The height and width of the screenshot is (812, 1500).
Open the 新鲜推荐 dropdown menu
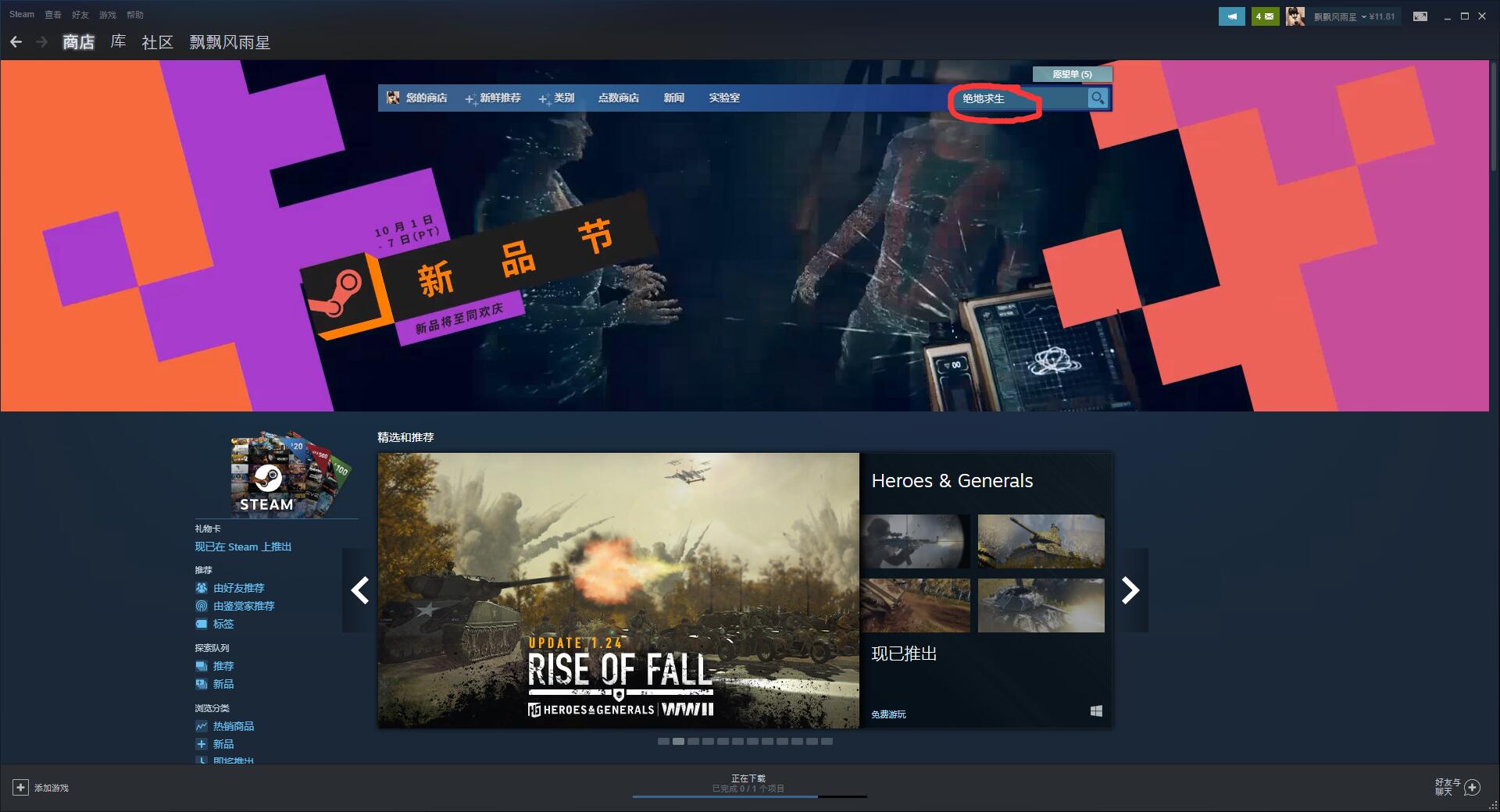[x=493, y=98]
